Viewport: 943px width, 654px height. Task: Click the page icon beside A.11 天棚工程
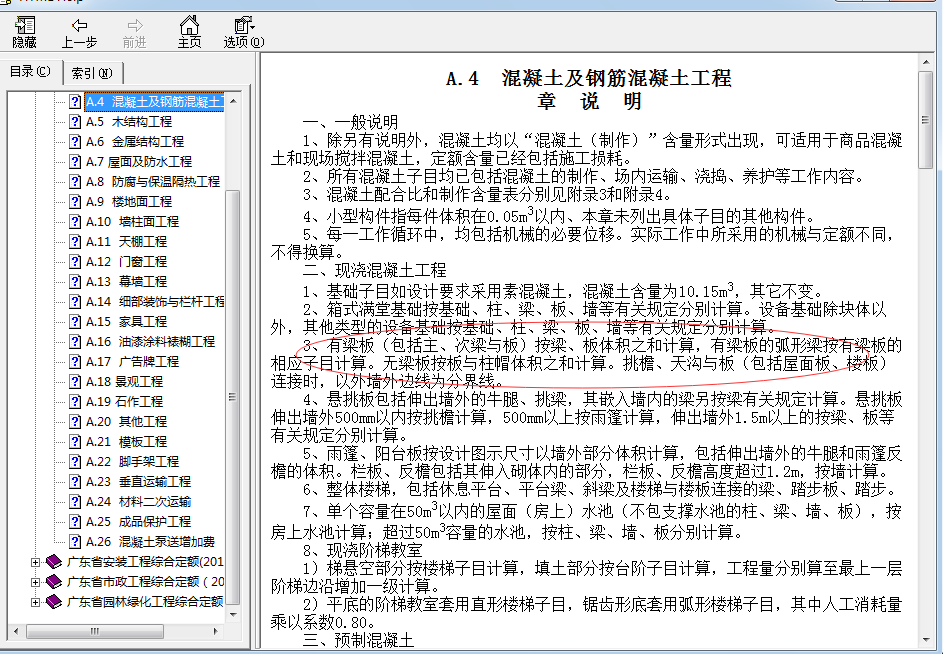[75, 241]
